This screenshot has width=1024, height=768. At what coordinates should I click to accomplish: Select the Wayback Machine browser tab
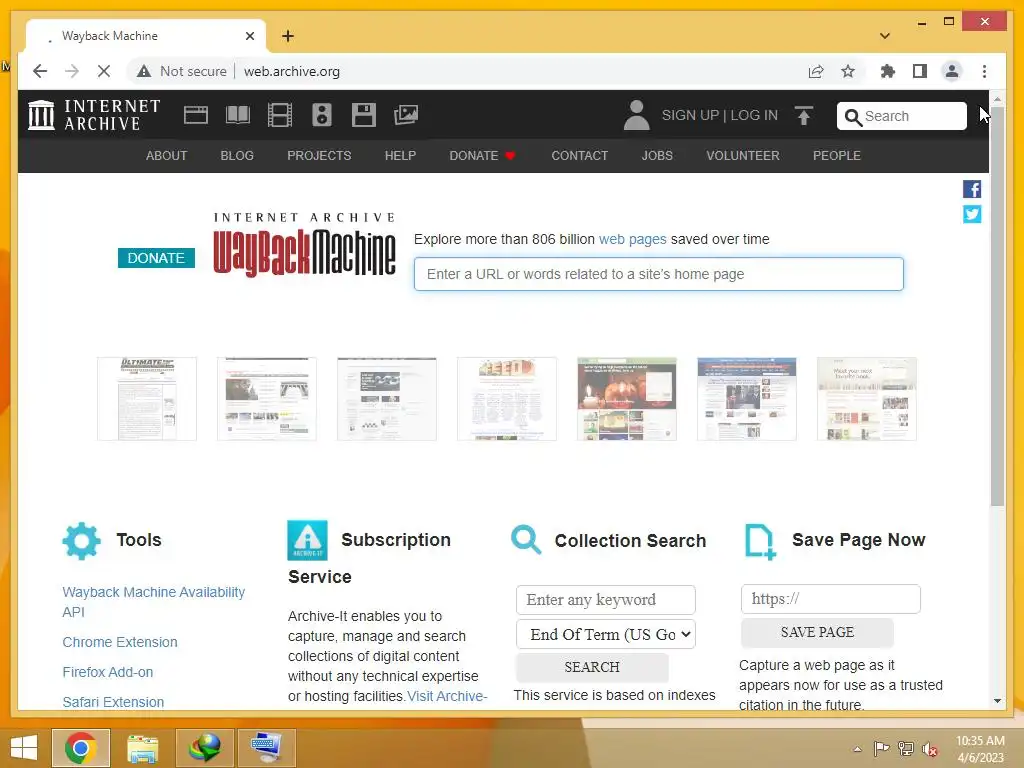click(146, 36)
